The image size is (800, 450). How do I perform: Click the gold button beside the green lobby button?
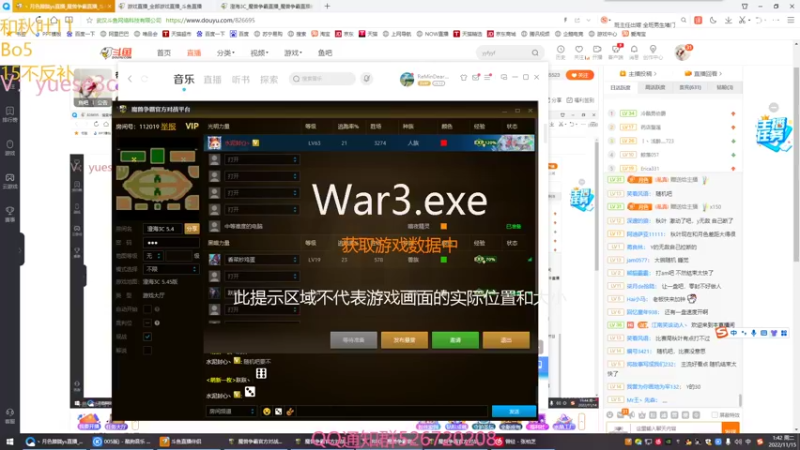404,340
